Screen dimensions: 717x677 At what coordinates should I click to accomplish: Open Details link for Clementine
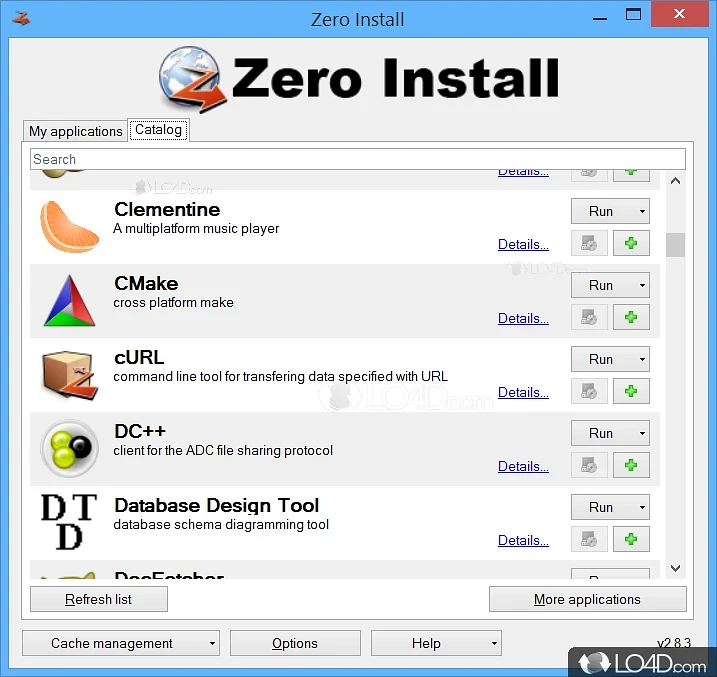(523, 245)
